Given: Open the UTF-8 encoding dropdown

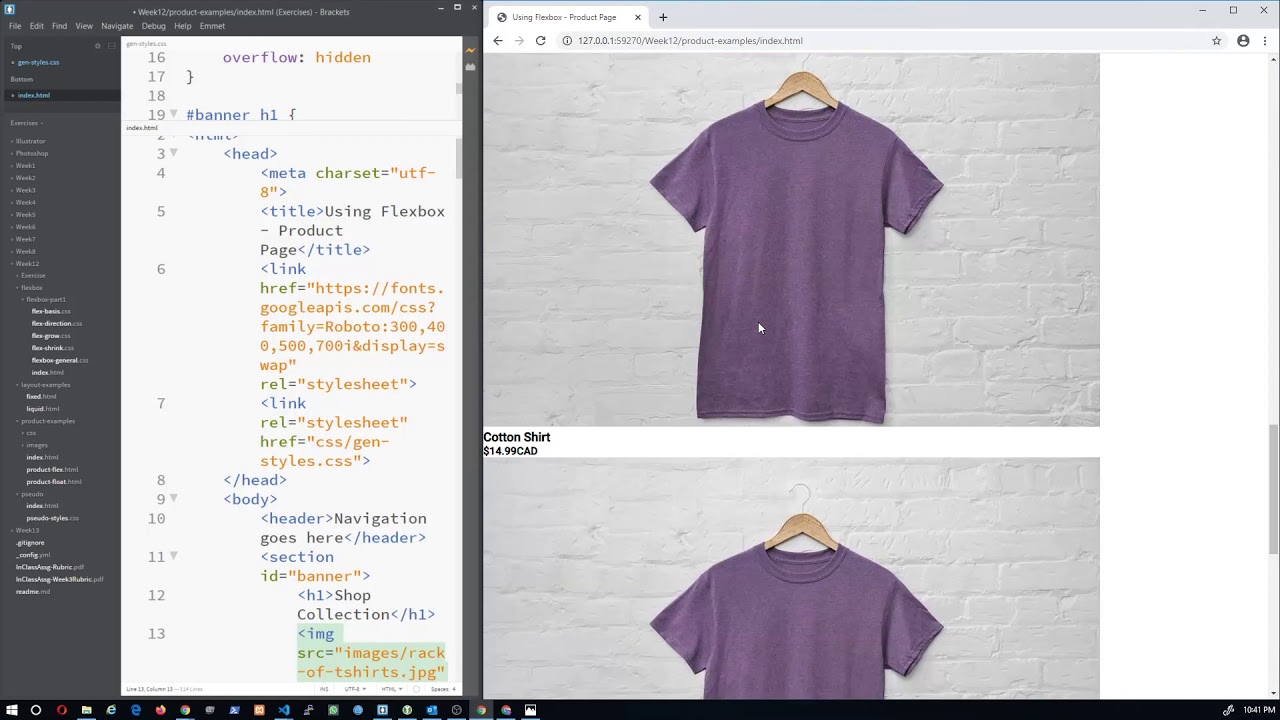Looking at the screenshot, I should pyautogui.click(x=354, y=689).
